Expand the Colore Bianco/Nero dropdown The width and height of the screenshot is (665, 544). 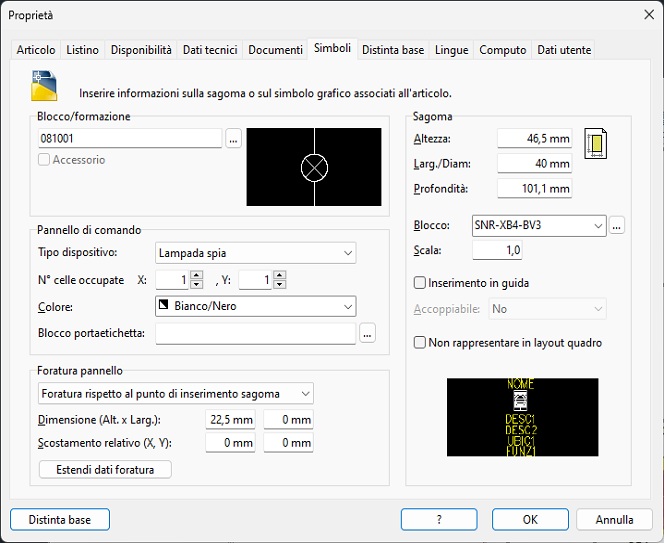[256, 306]
